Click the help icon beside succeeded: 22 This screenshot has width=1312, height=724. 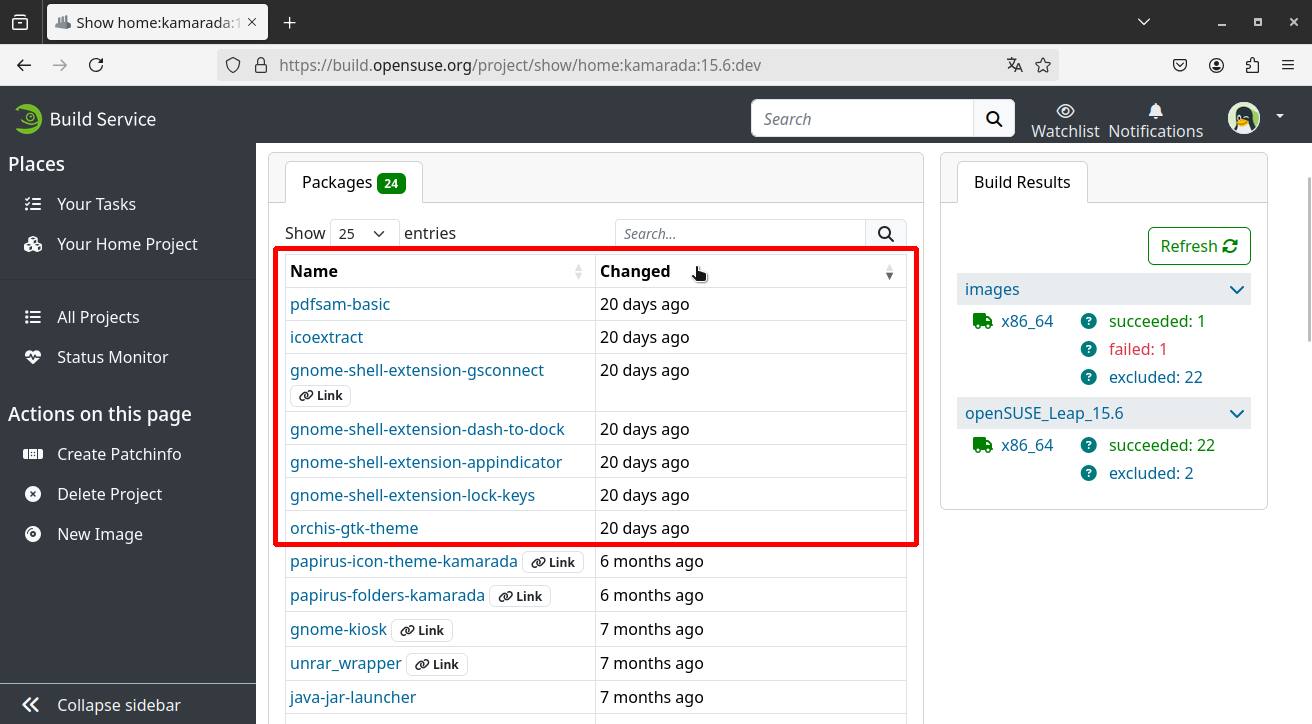coord(1089,445)
